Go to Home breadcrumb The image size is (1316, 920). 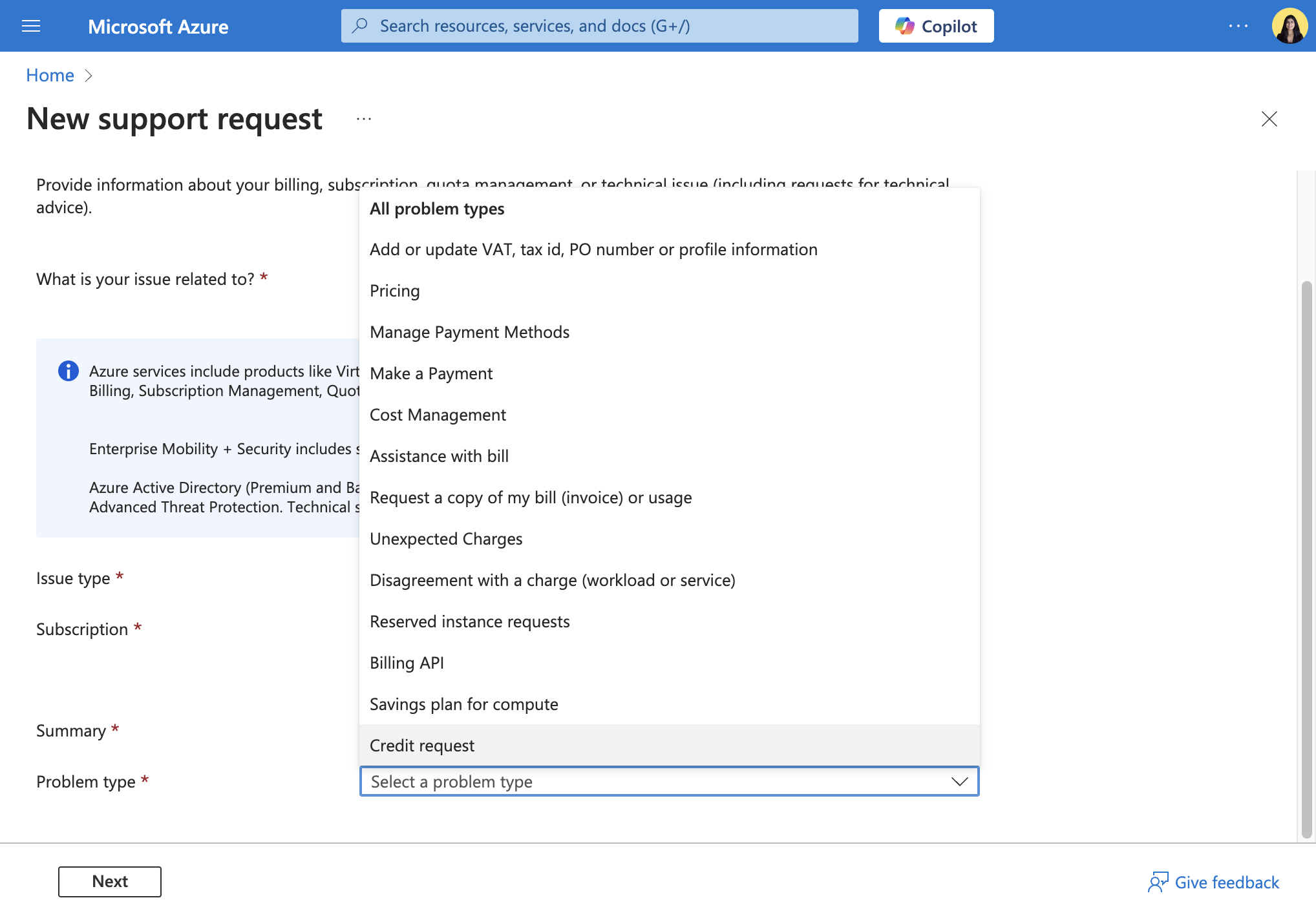click(x=50, y=76)
